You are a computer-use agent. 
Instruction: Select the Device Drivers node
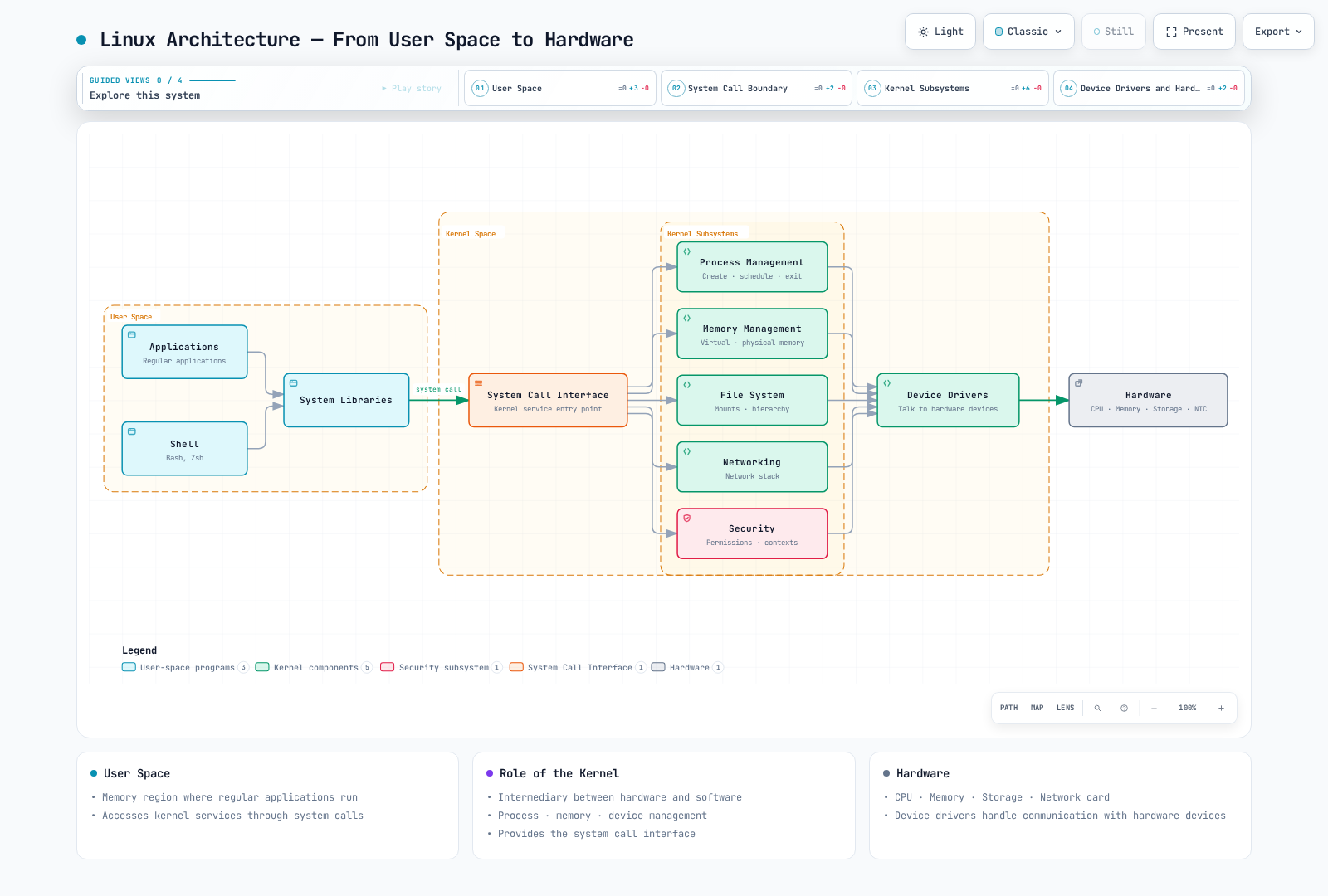[x=948, y=400]
